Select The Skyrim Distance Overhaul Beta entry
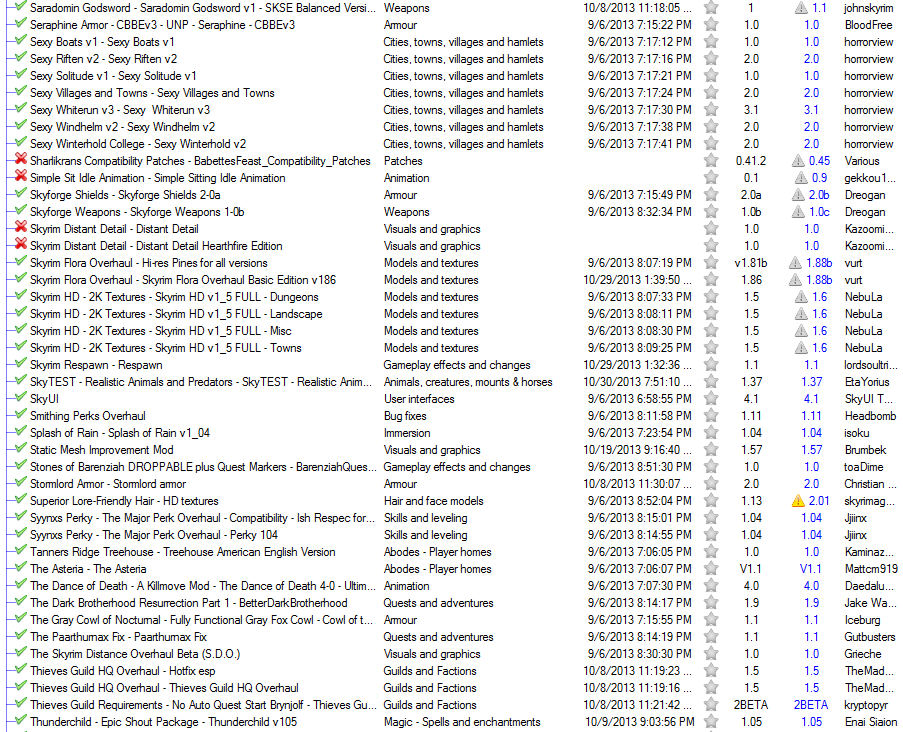903x732 pixels. tap(135, 654)
